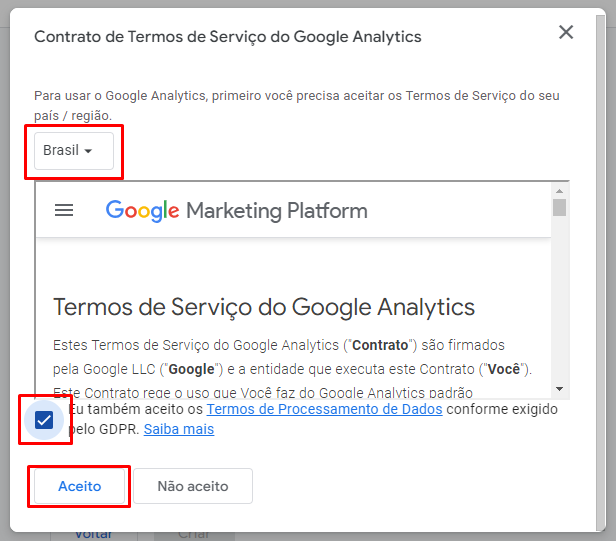Click the Criar button behind the dialog

[x=192, y=533]
